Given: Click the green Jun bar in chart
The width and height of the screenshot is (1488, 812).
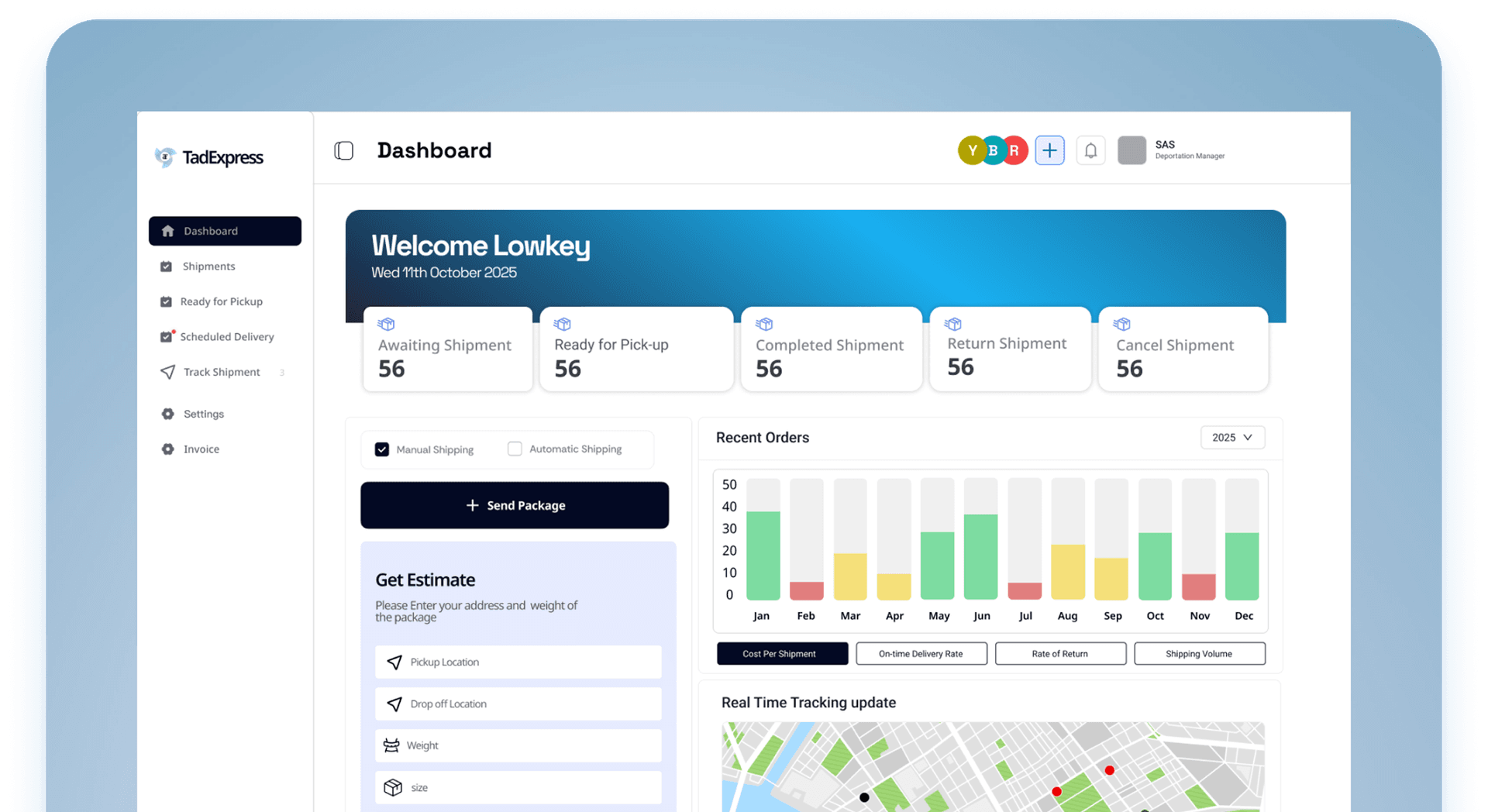Looking at the screenshot, I should (980, 557).
